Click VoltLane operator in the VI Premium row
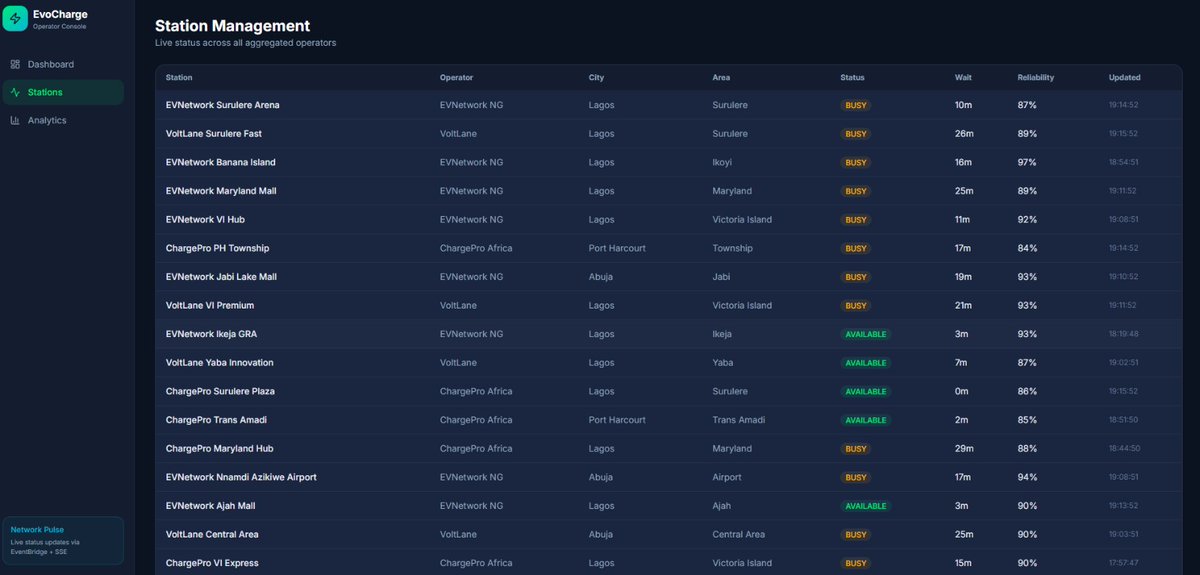This screenshot has height=575, width=1200. pyautogui.click(x=458, y=305)
